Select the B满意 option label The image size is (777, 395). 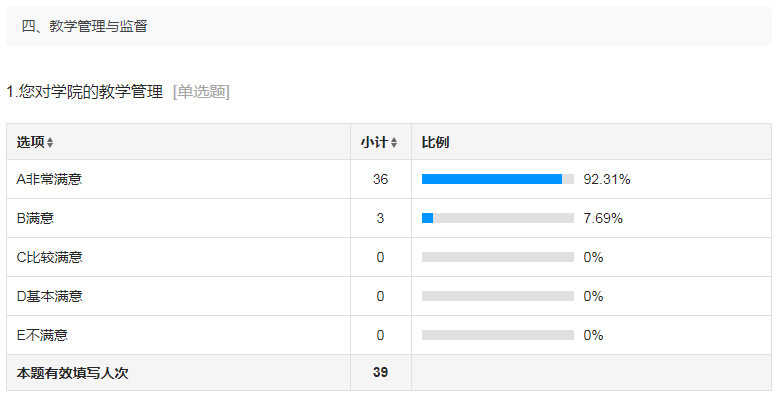[35, 218]
